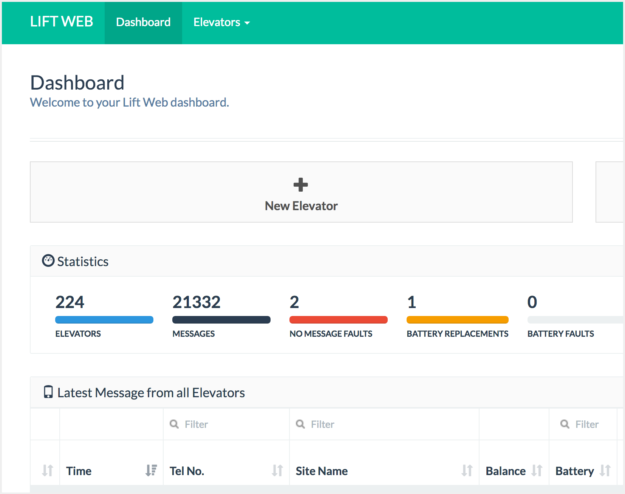Click the Site Name filter field
The image size is (625, 494).
(384, 424)
